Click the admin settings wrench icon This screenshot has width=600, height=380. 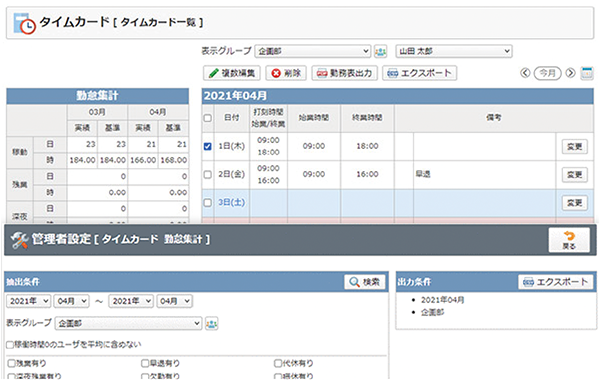pos(19,240)
